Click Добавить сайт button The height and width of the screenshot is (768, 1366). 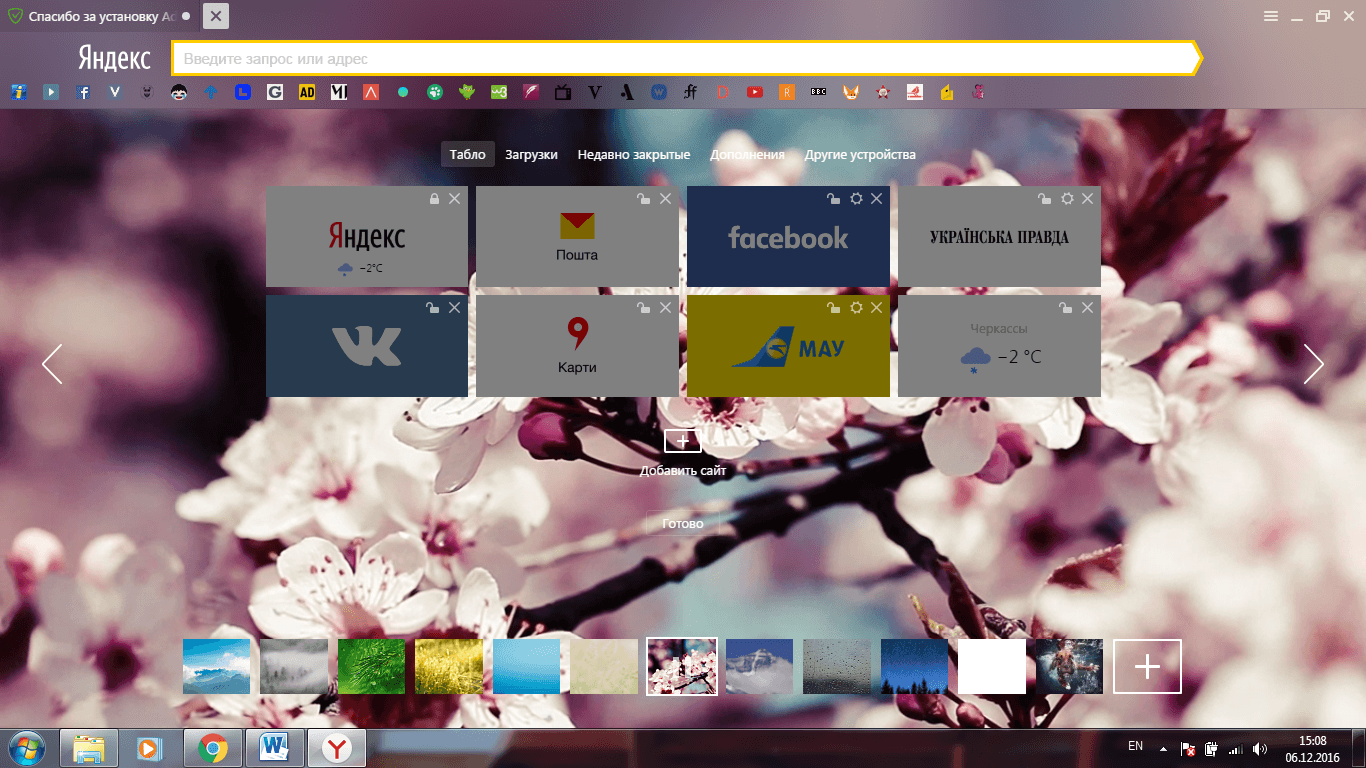click(683, 453)
